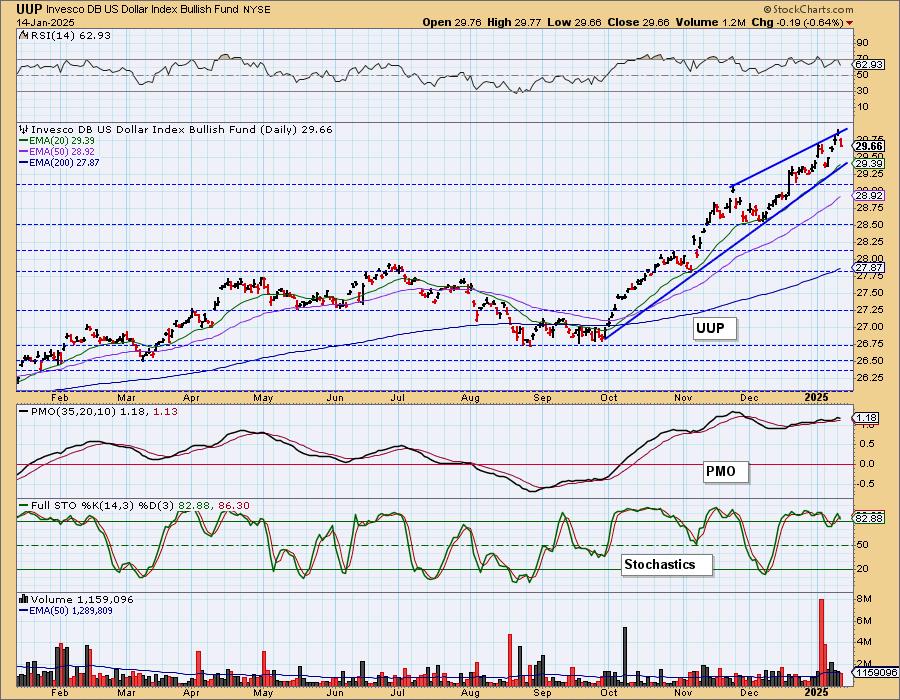The width and height of the screenshot is (900, 700).
Task: Open the StockCharts.com copyright link
Action: [808, 9]
